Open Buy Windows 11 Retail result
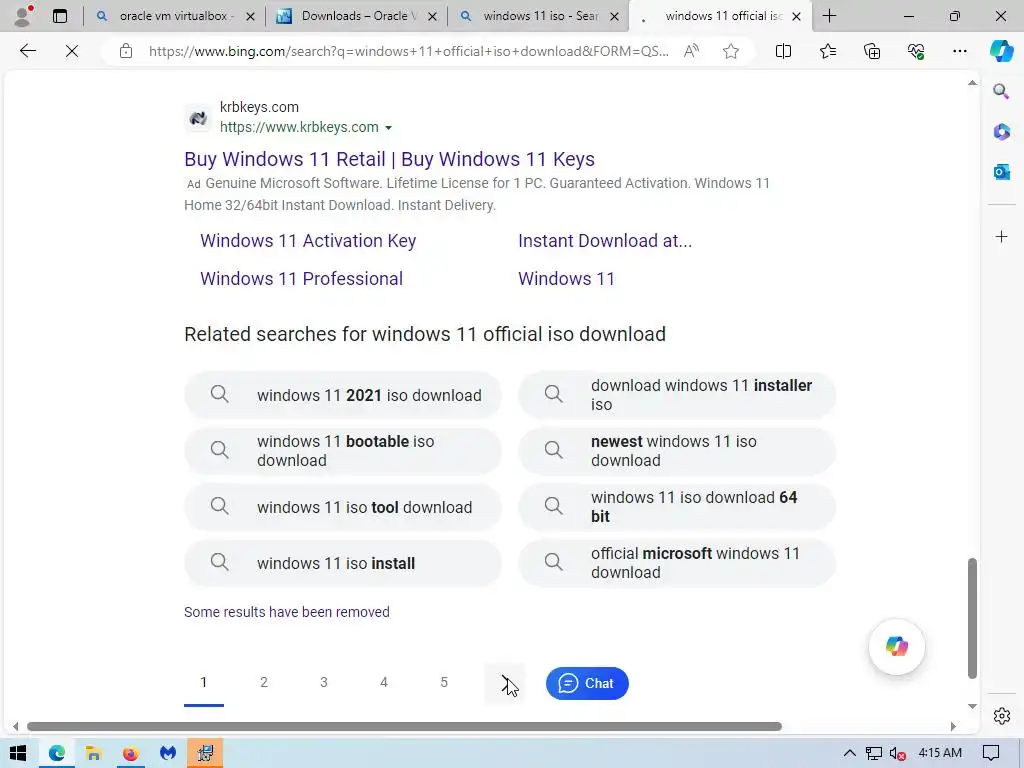The image size is (1024, 768). (389, 159)
